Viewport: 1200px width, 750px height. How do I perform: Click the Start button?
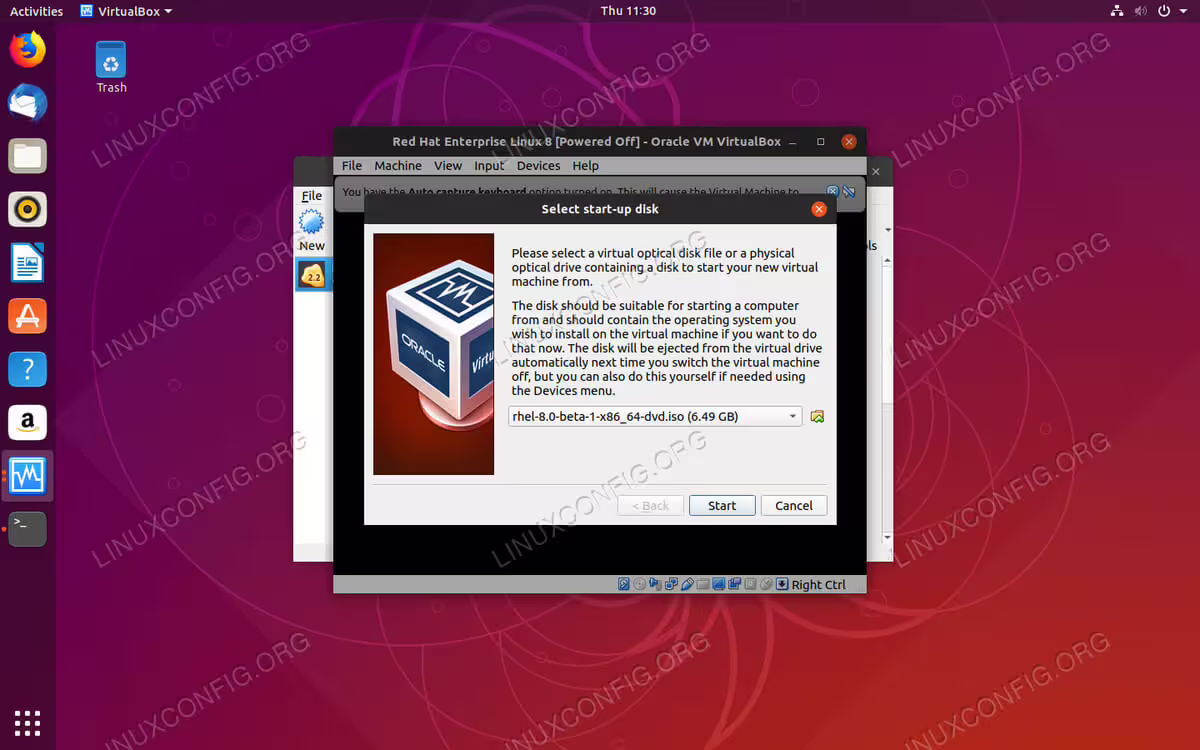coord(722,506)
